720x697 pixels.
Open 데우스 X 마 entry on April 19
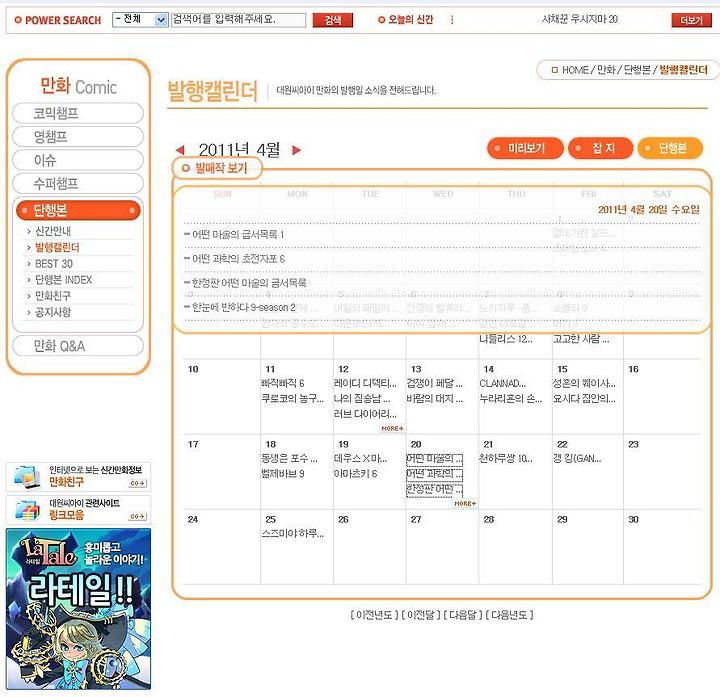click(x=360, y=458)
